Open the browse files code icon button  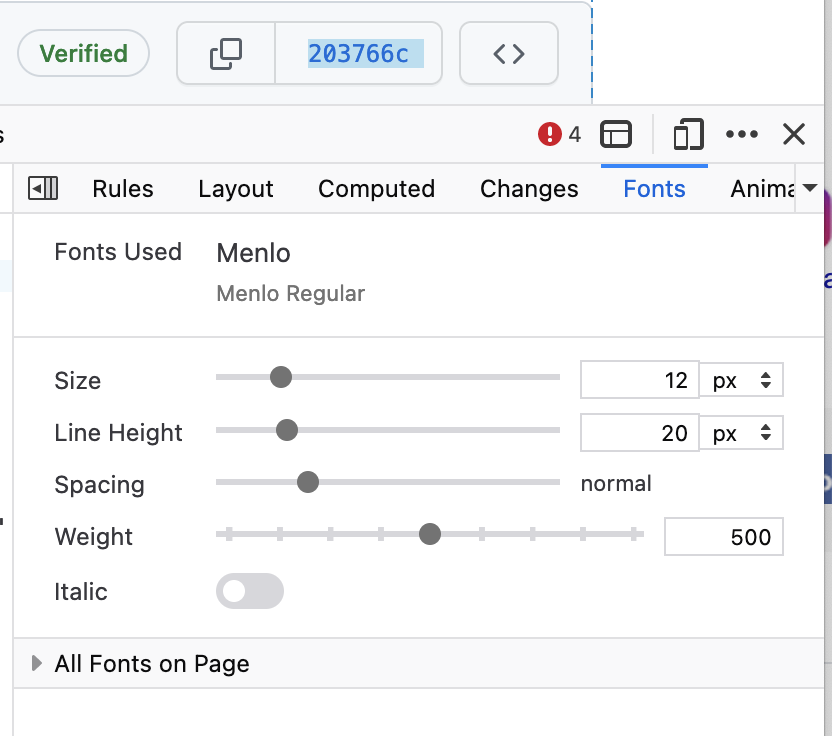(509, 54)
